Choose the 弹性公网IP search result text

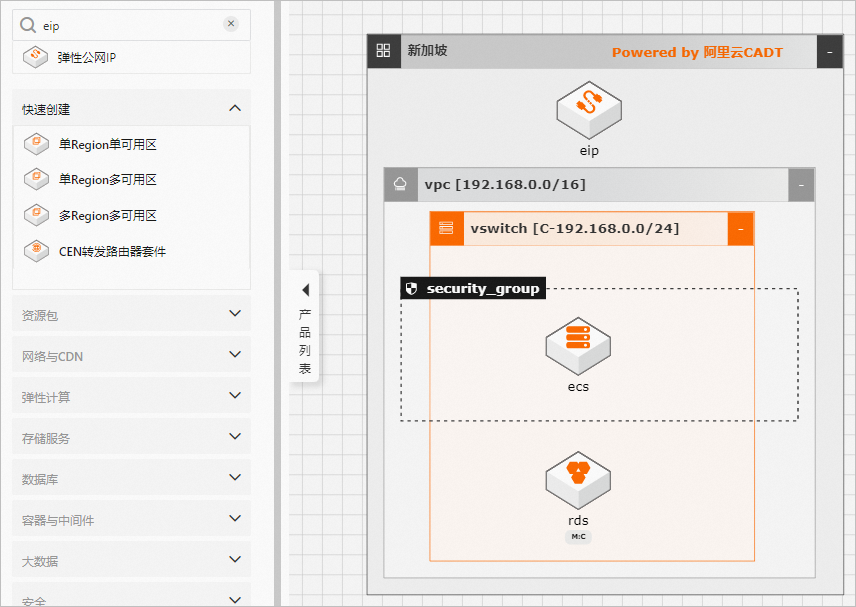click(x=86, y=58)
